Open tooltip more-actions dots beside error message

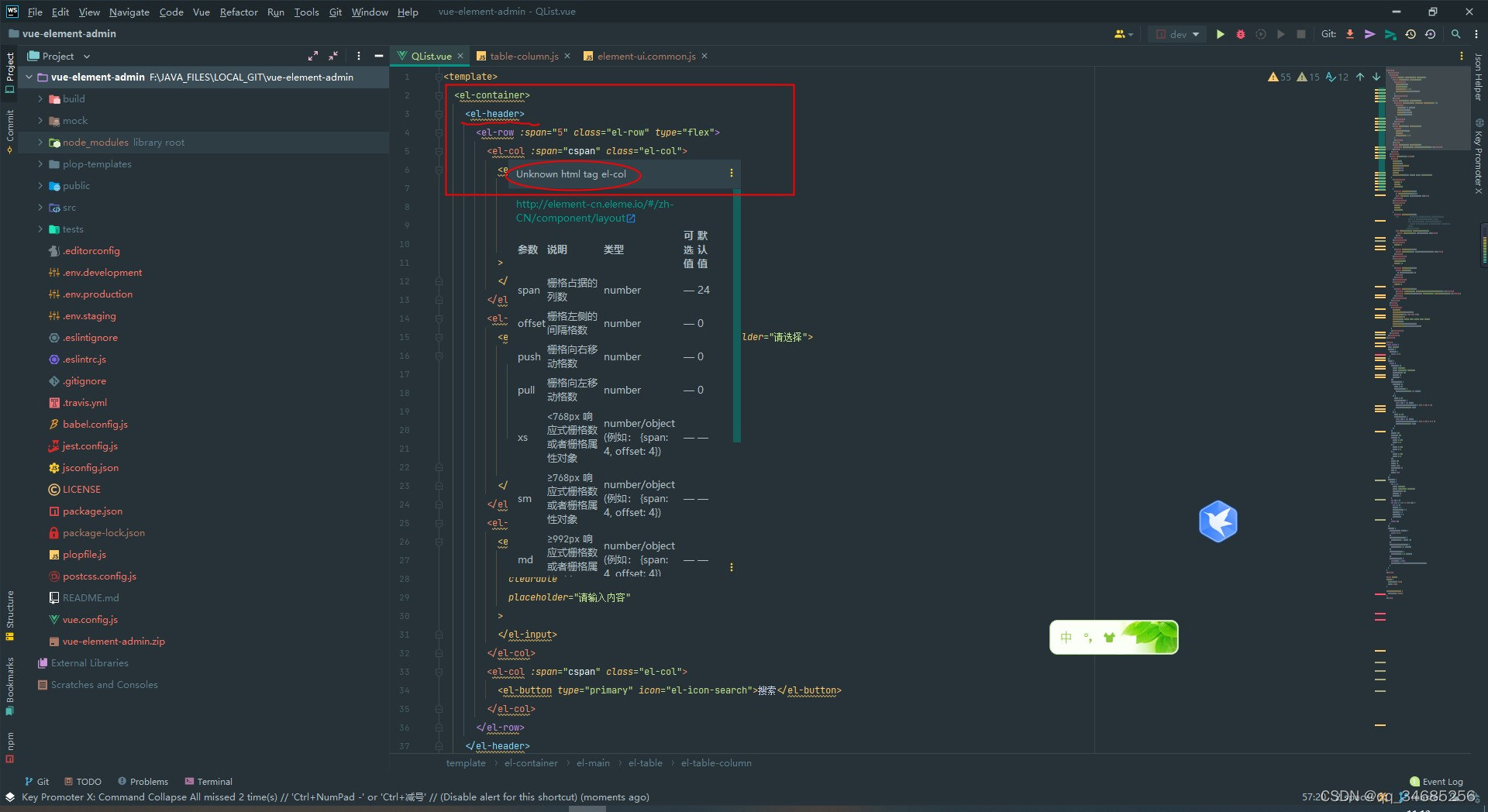pyautogui.click(x=731, y=174)
